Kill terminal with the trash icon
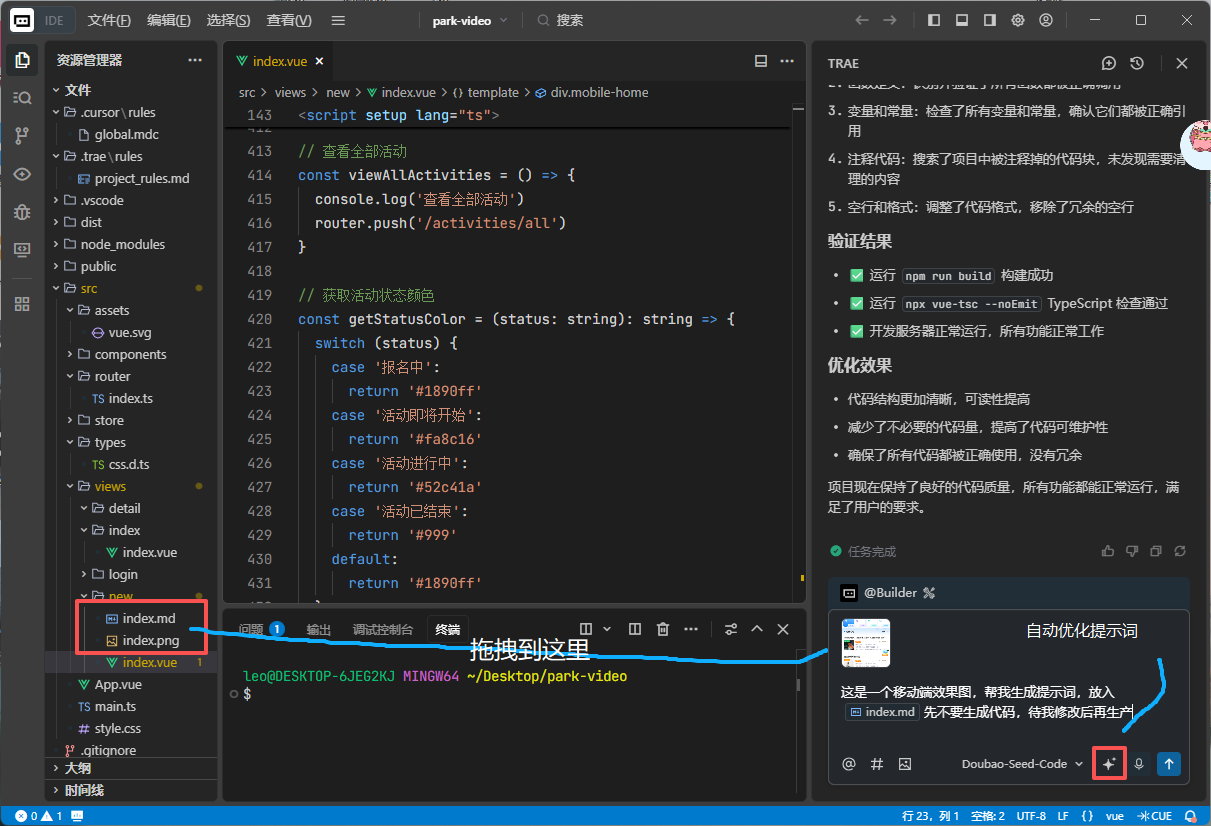This screenshot has height=826, width=1211. click(662, 629)
